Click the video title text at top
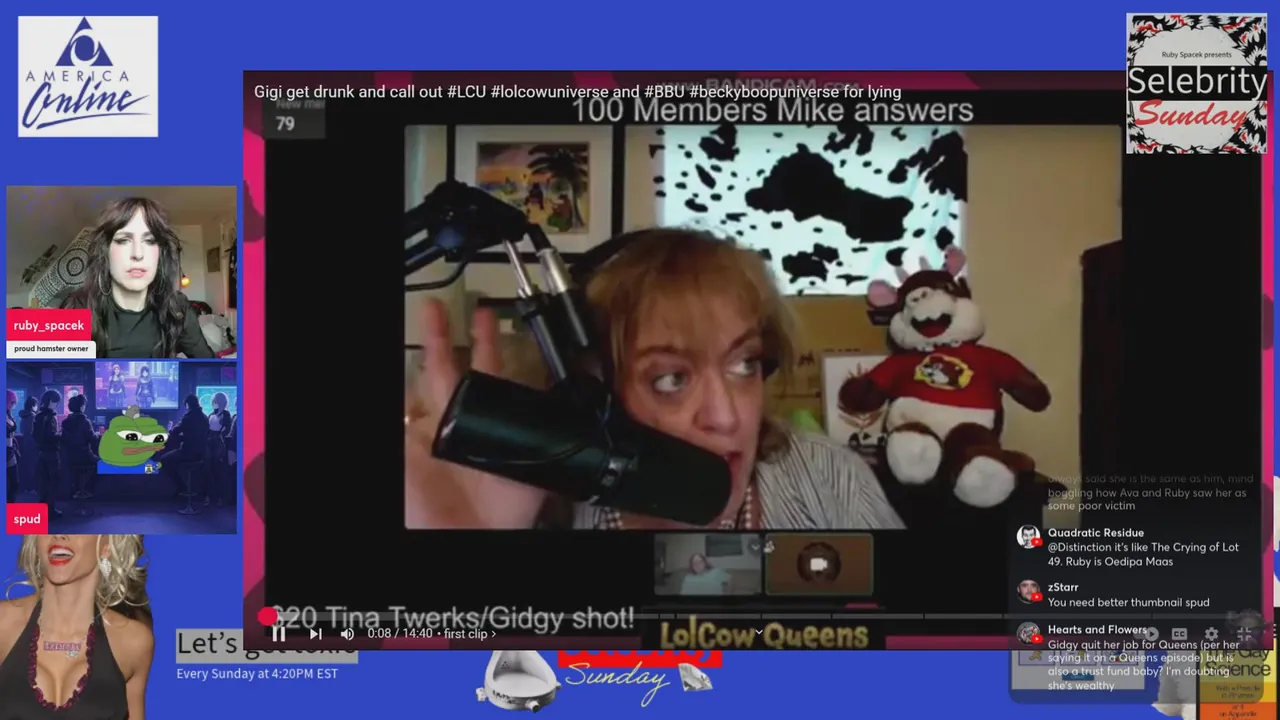Screen dimensions: 1280x720 pyautogui.click(x=577, y=92)
